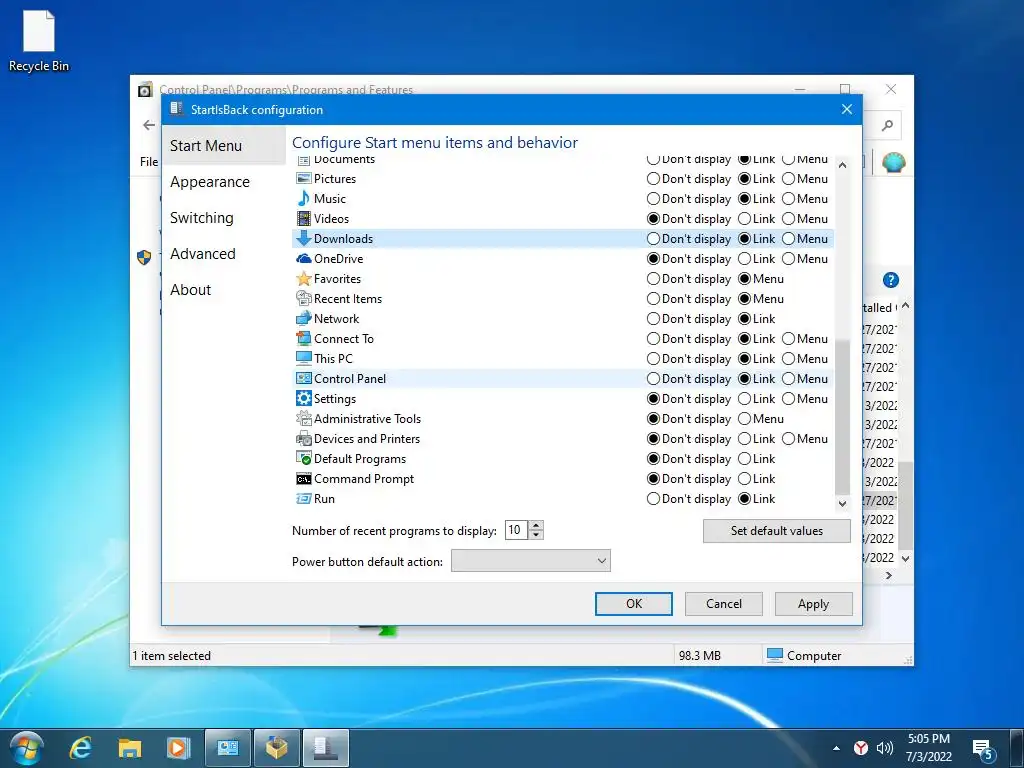Click the help question mark icon
This screenshot has width=1024, height=768.
tap(890, 280)
